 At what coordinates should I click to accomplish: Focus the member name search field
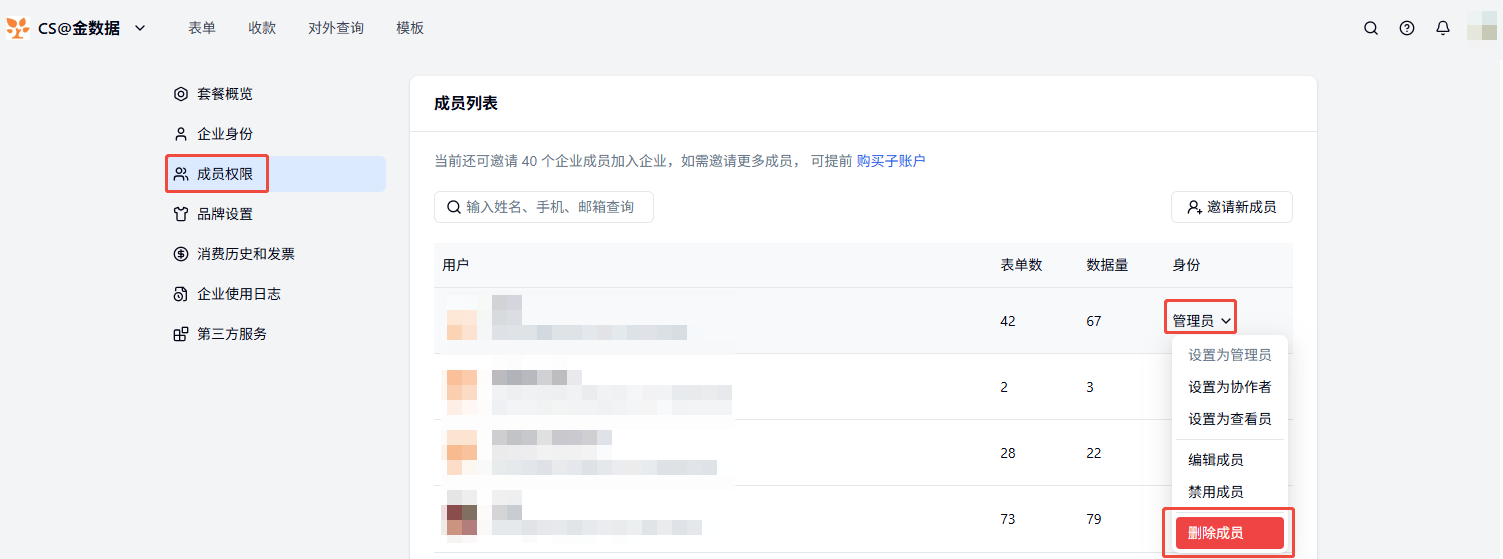click(x=555, y=207)
